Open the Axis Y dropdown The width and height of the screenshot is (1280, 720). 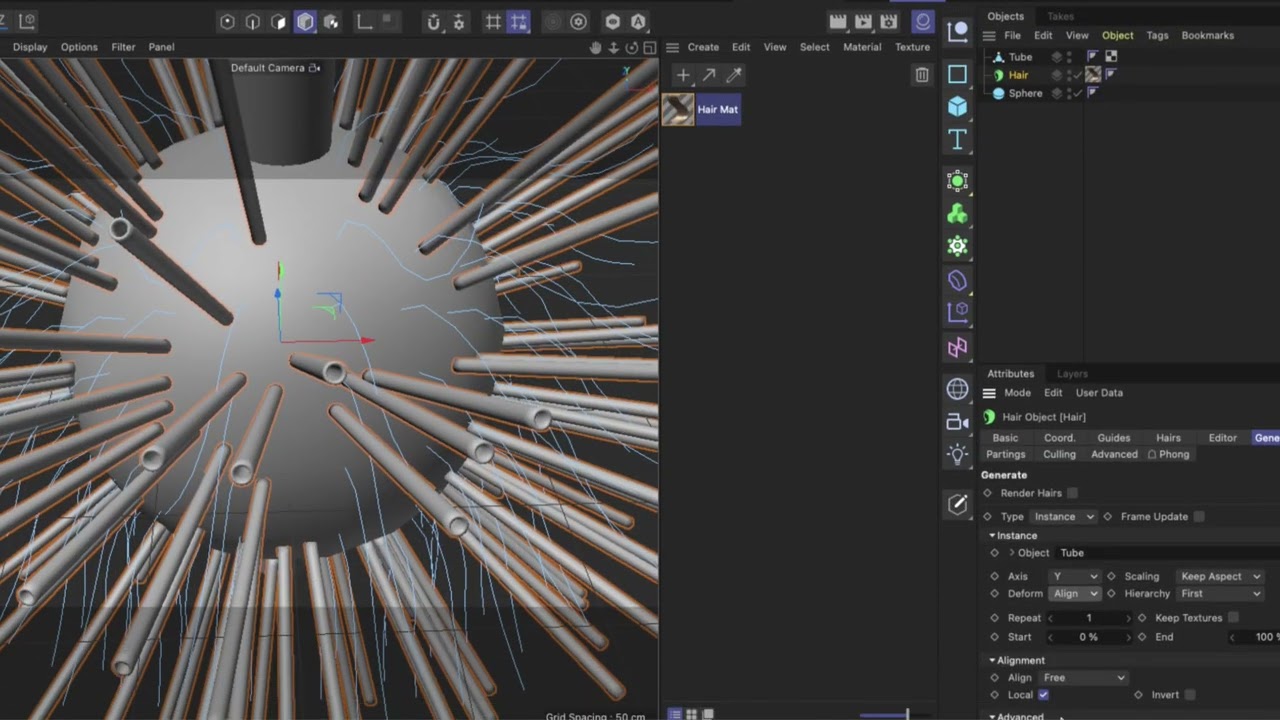click(x=1074, y=577)
